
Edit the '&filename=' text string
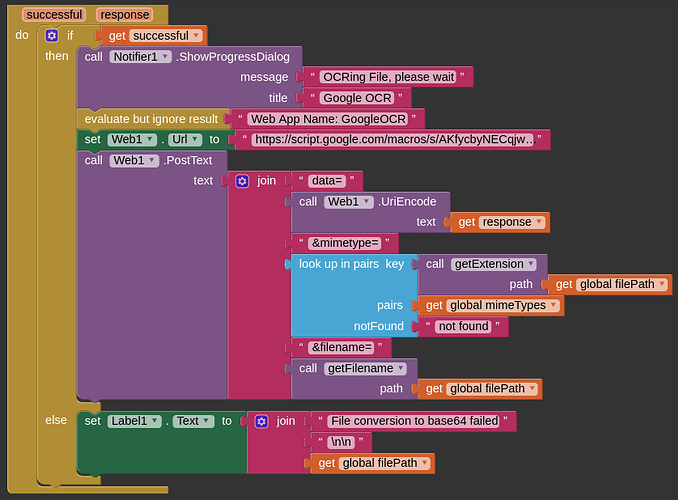click(x=341, y=347)
